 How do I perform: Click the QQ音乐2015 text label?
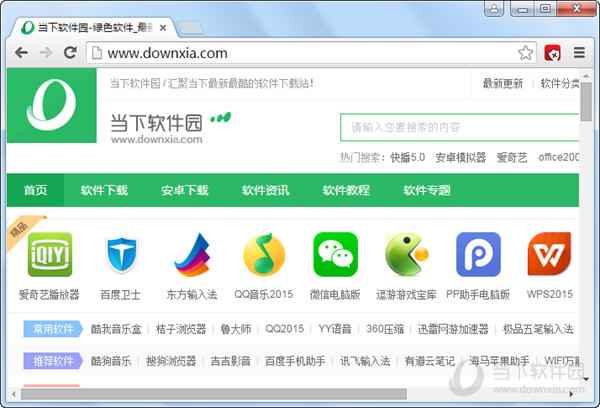coord(264,294)
